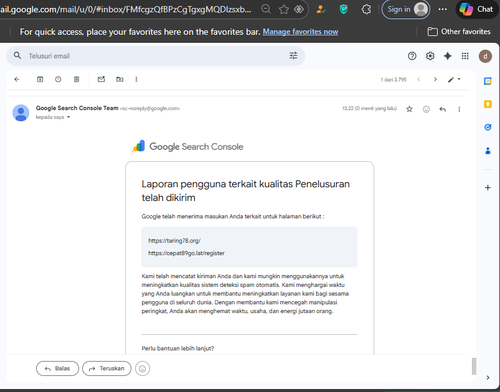Click the cepat89go.lat/register URL text
Image resolution: width=500 pixels, height=392 pixels.
click(186, 253)
